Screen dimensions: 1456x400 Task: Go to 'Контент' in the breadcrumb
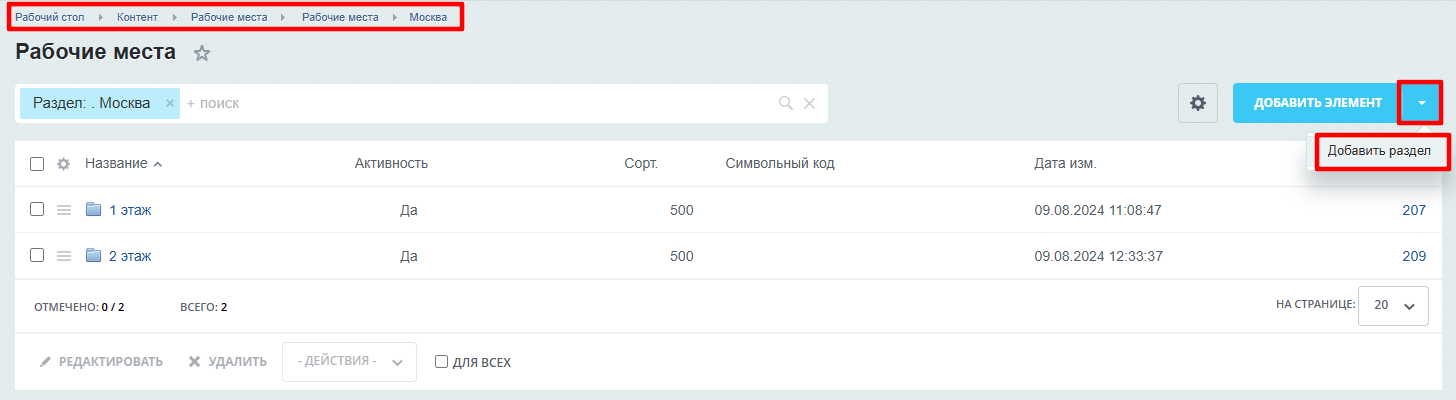[138, 18]
